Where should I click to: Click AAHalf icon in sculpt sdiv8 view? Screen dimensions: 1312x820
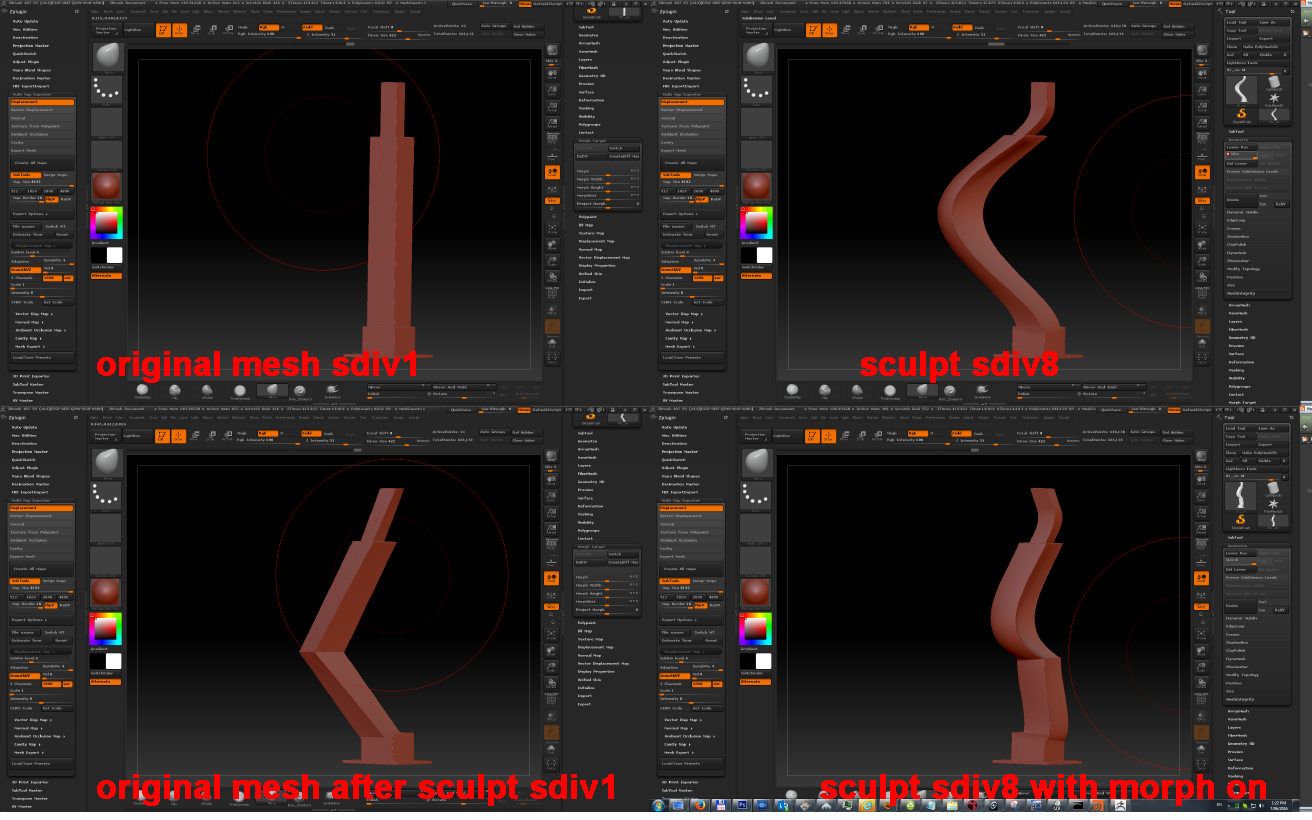[x=1202, y=122]
